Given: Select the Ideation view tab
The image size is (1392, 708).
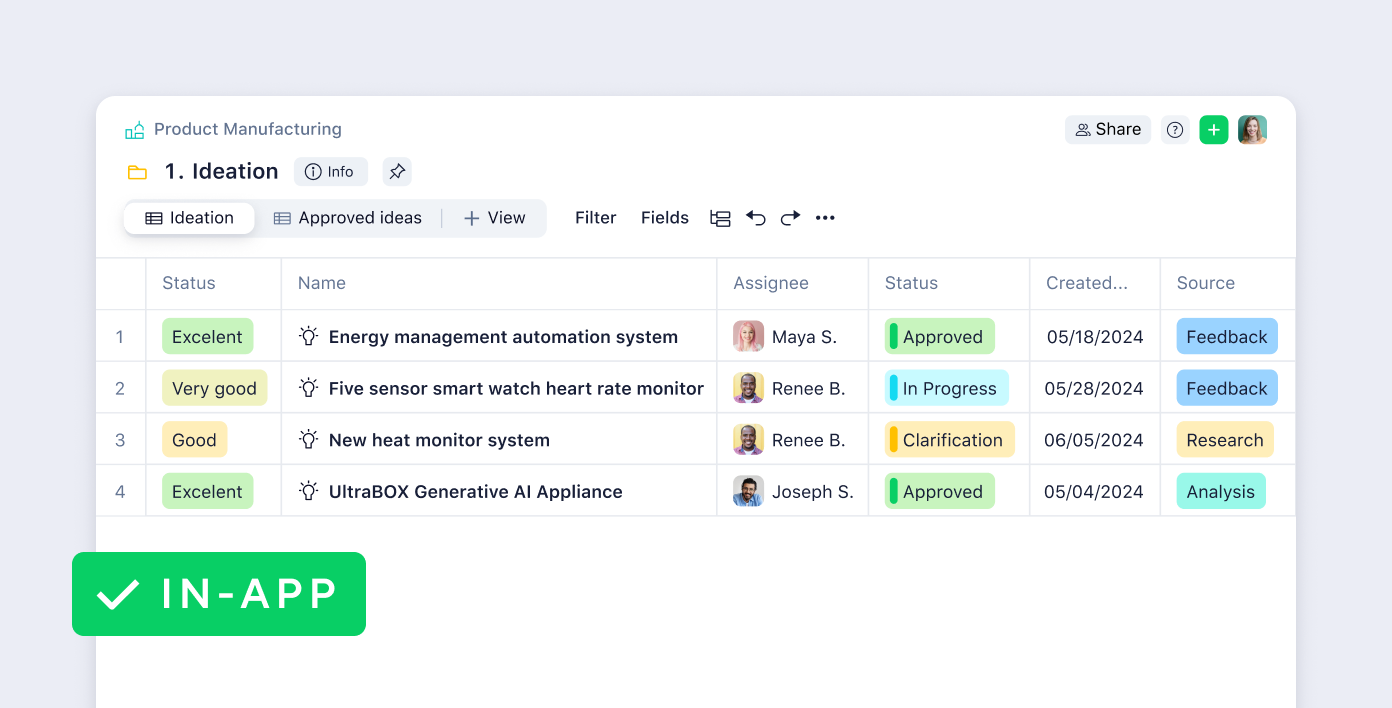Looking at the screenshot, I should pos(189,218).
